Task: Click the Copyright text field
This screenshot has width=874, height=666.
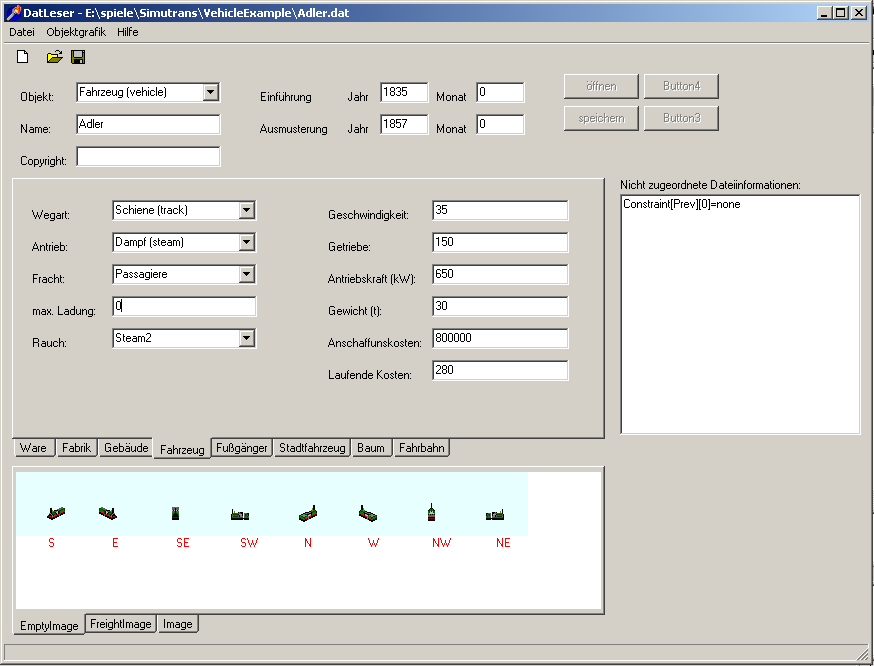Action: point(148,157)
